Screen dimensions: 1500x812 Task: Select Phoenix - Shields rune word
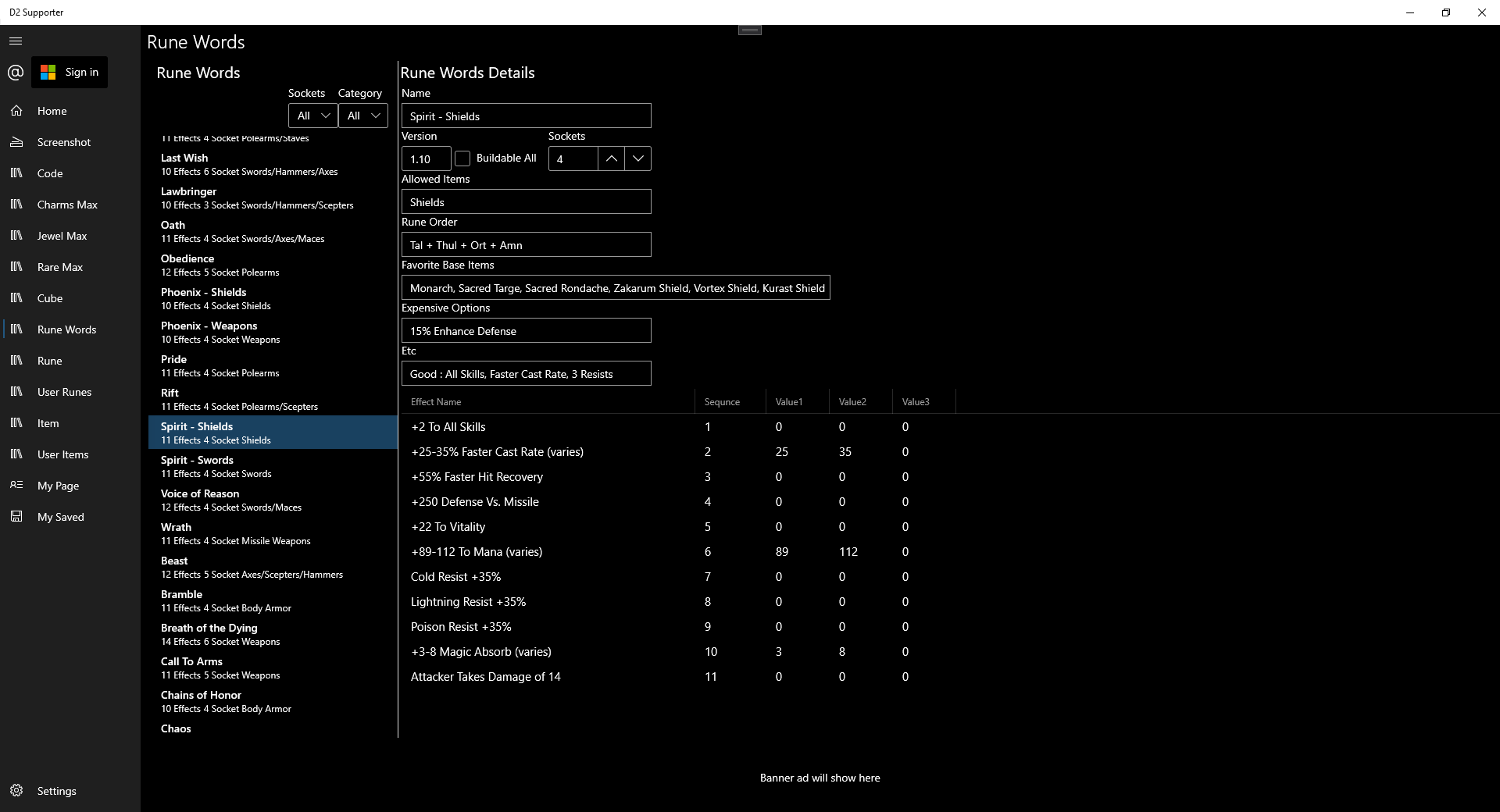tap(273, 298)
